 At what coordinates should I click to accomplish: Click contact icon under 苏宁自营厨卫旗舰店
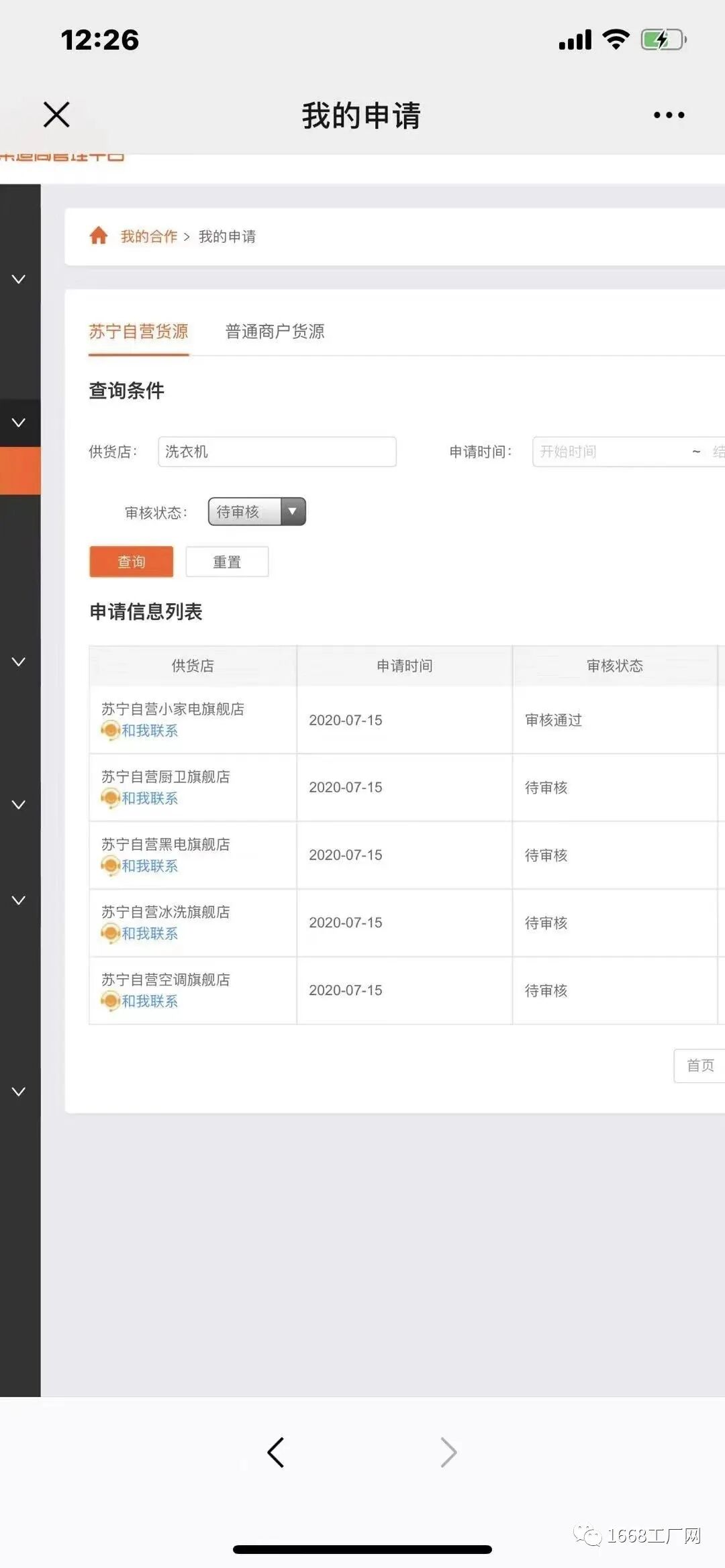click(110, 798)
